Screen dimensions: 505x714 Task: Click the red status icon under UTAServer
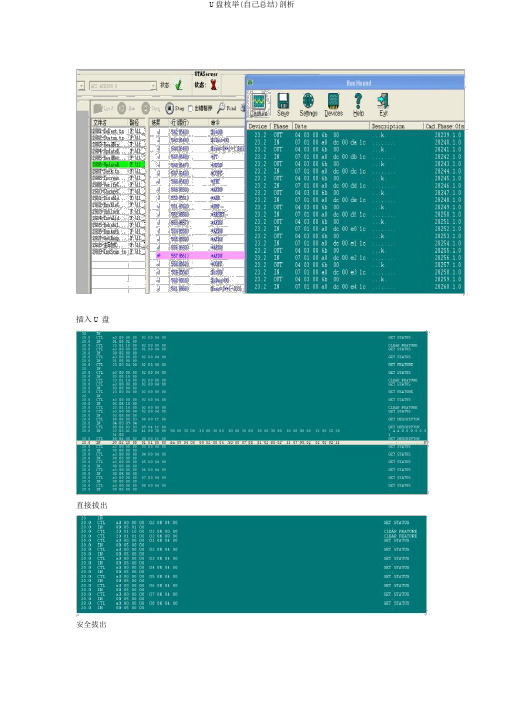213,85
